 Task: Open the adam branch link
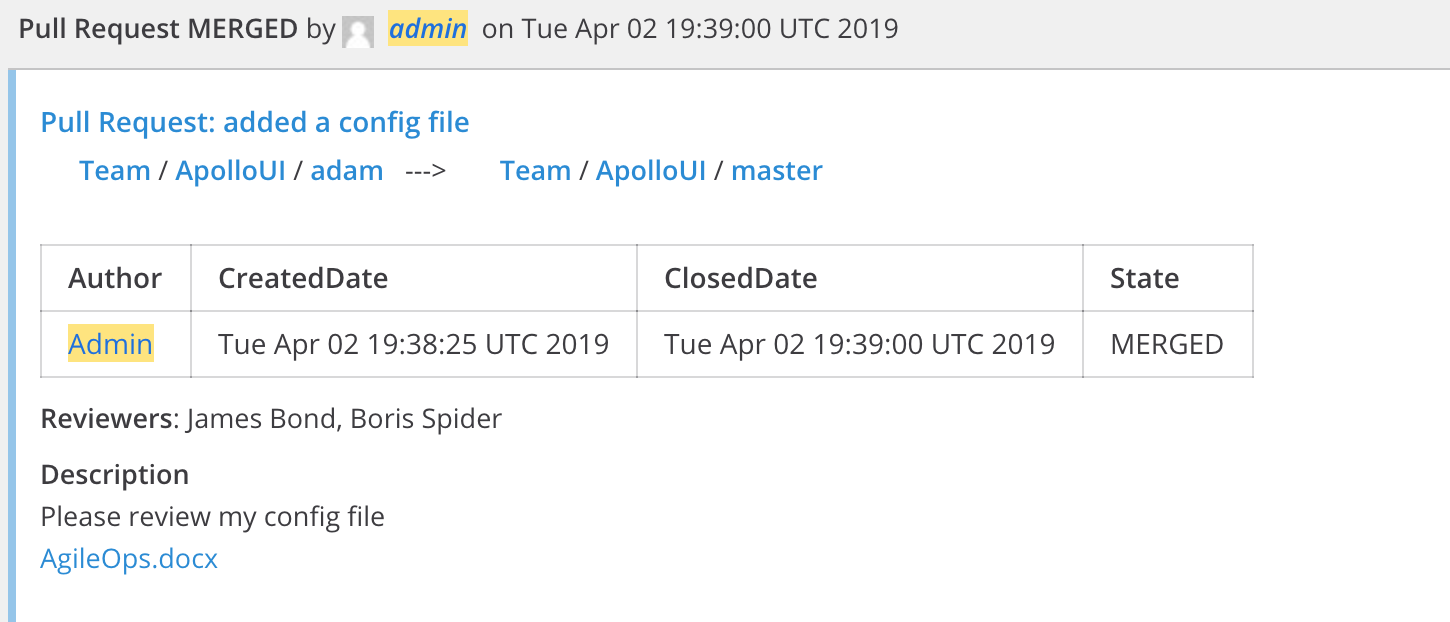click(x=347, y=171)
